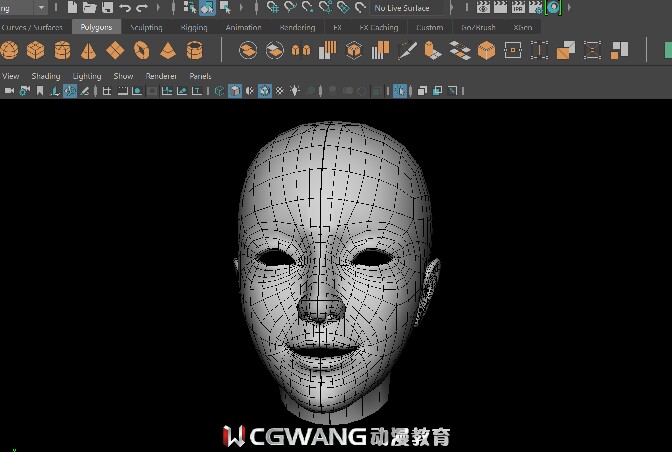Open the panel Shading menu
The width and height of the screenshot is (672, 452).
point(46,76)
